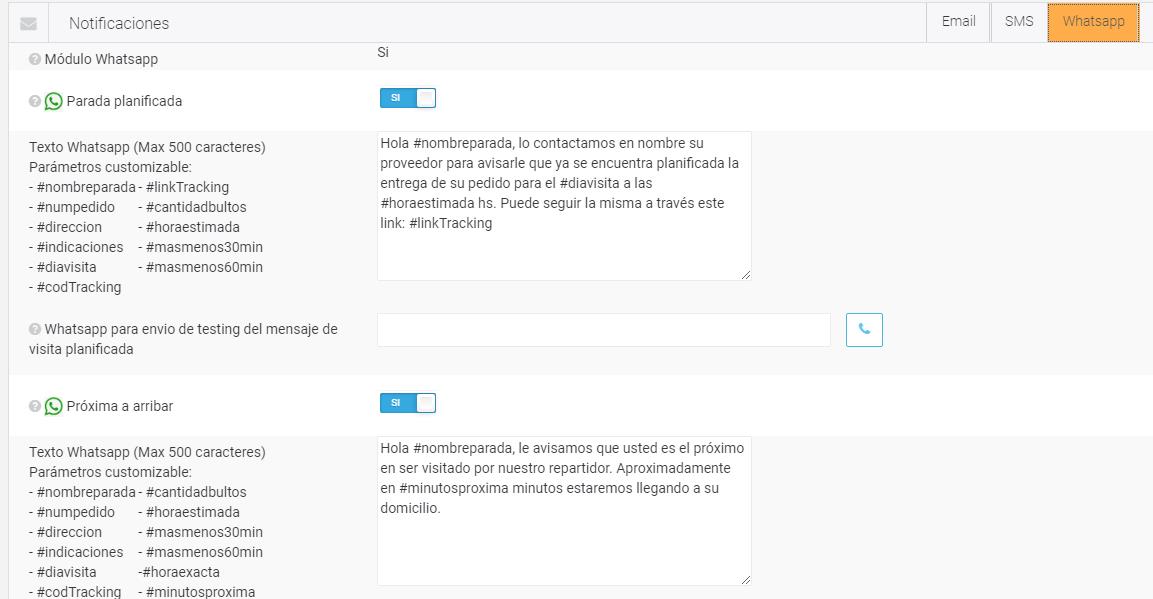1153x599 pixels.
Task: Disable the Parada planificada toggle
Action: [x=407, y=98]
